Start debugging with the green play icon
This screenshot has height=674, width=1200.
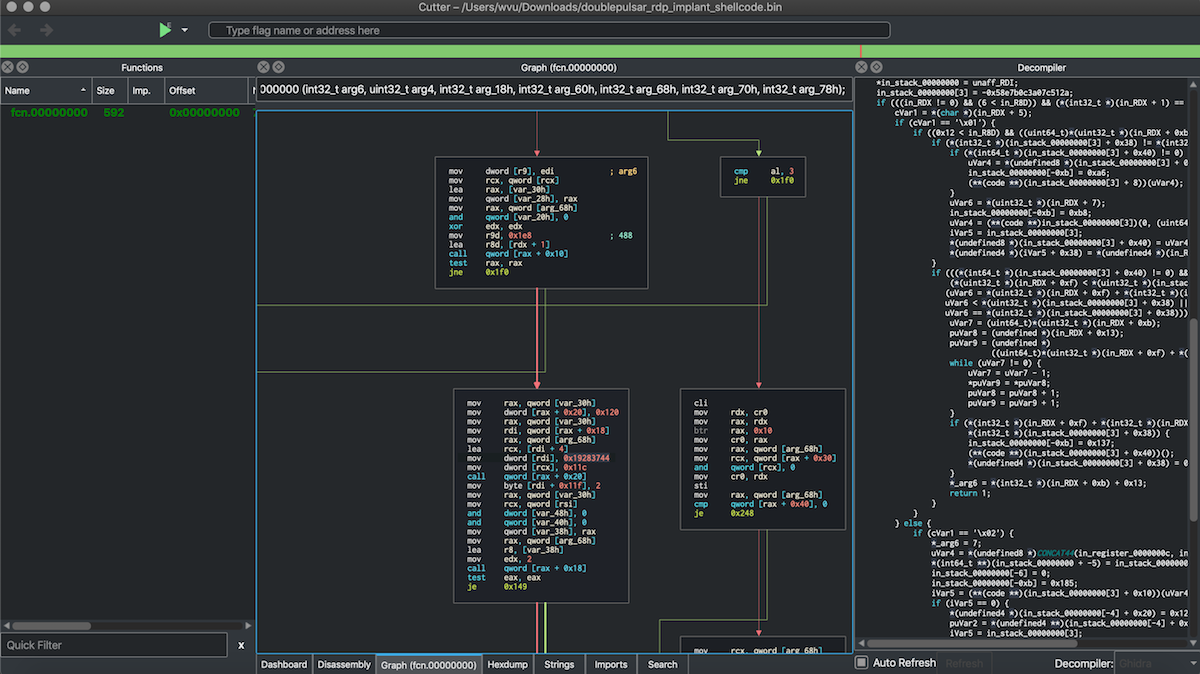[165, 29]
